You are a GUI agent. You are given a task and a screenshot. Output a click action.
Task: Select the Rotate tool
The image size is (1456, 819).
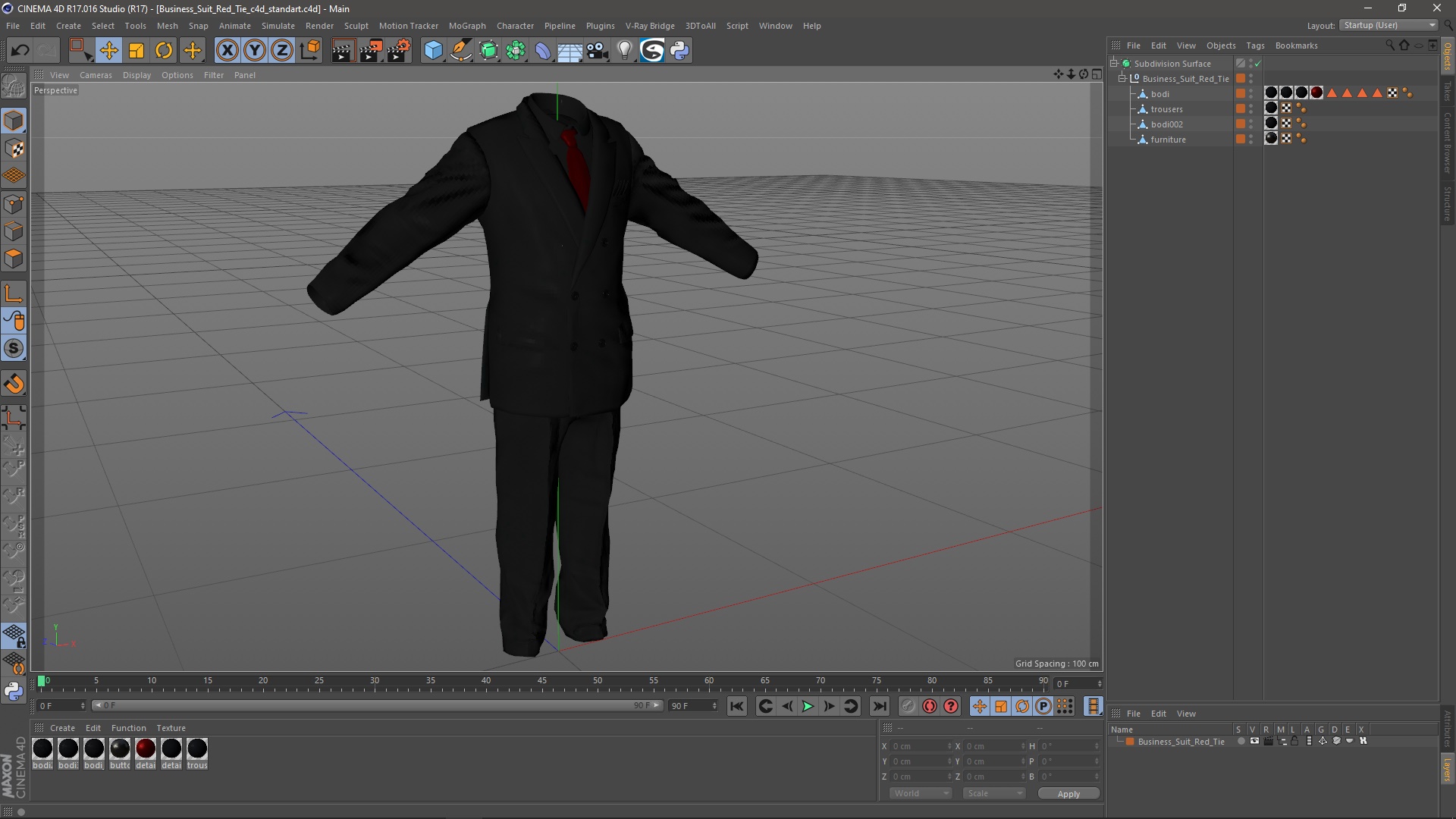(164, 51)
